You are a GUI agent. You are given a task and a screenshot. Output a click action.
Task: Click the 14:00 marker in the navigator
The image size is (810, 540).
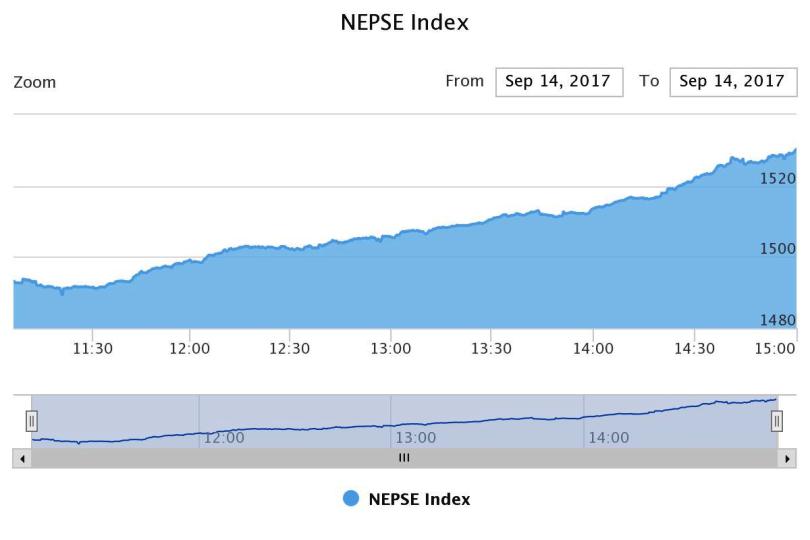tap(608, 438)
